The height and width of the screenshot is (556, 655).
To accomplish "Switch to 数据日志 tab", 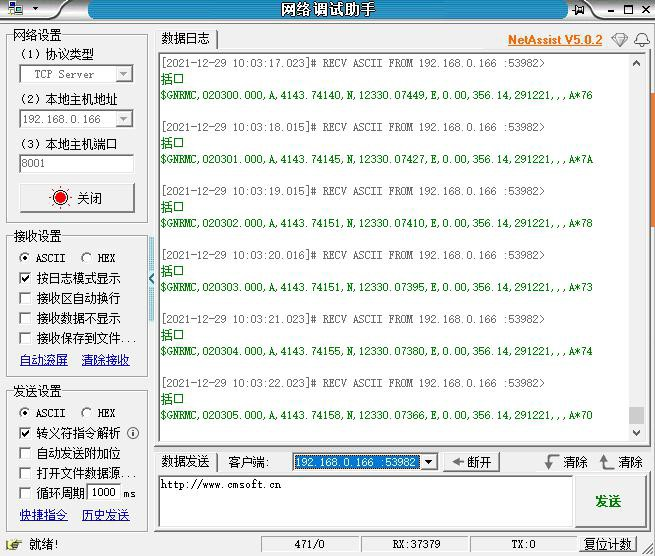I will [186, 39].
